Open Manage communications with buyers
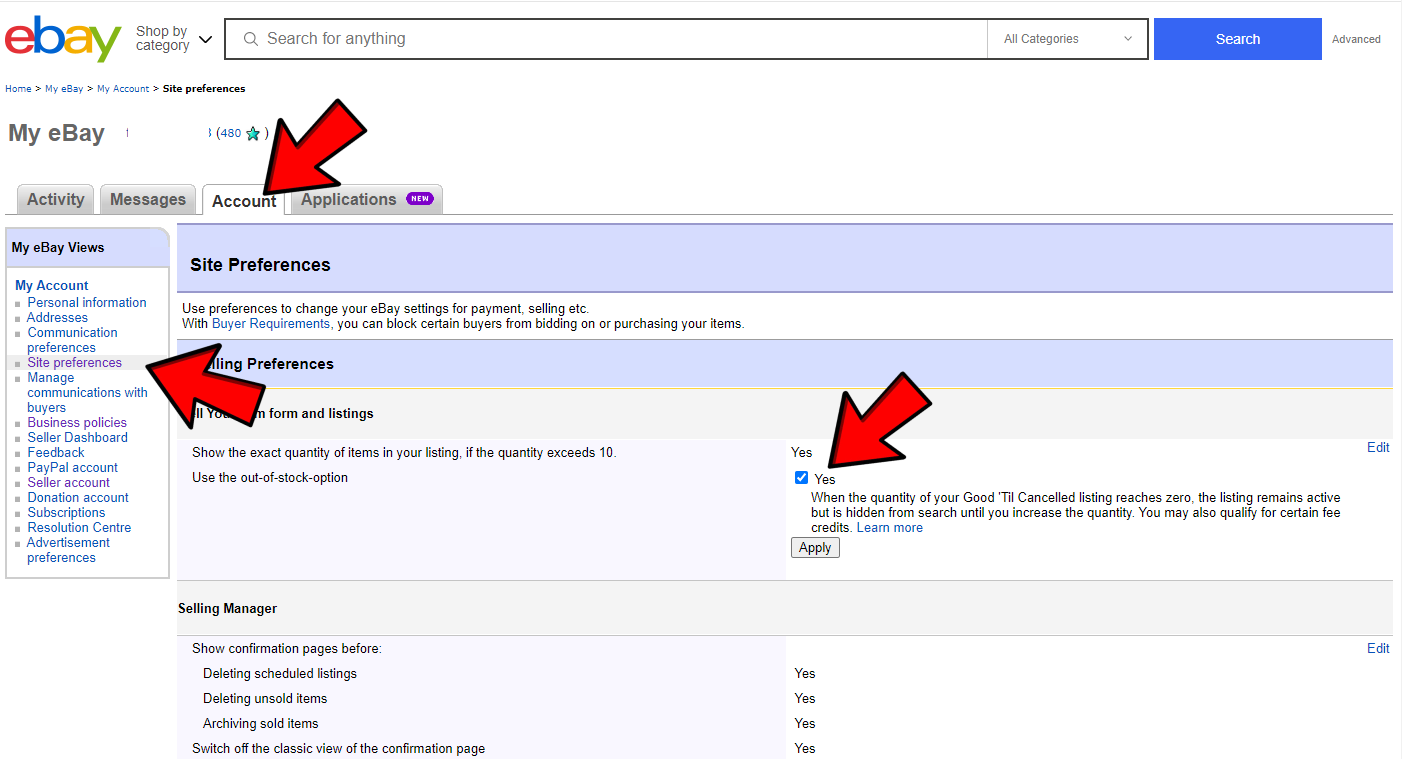Viewport: 1402px width, 759px height. [x=87, y=392]
